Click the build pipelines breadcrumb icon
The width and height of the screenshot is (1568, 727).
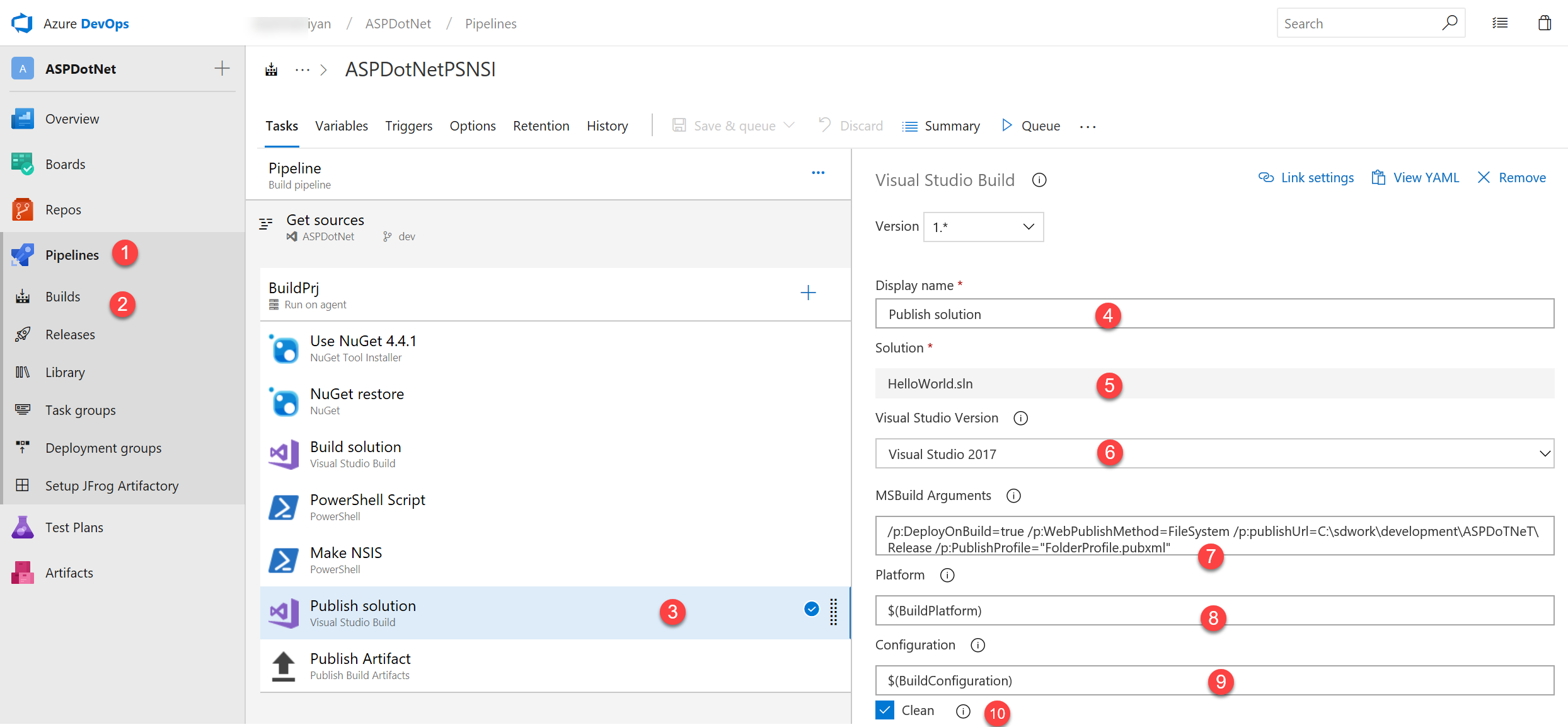(x=272, y=69)
